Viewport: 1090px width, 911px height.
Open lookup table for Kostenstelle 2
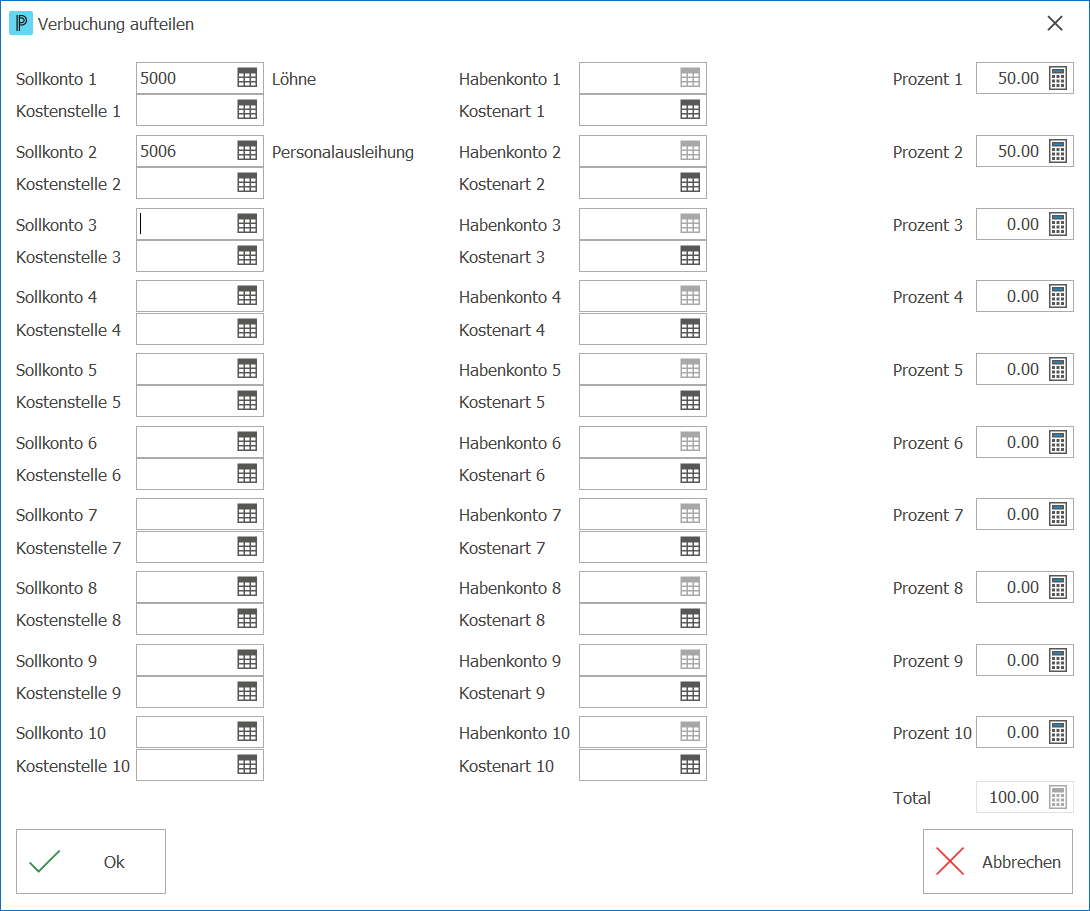tap(247, 183)
